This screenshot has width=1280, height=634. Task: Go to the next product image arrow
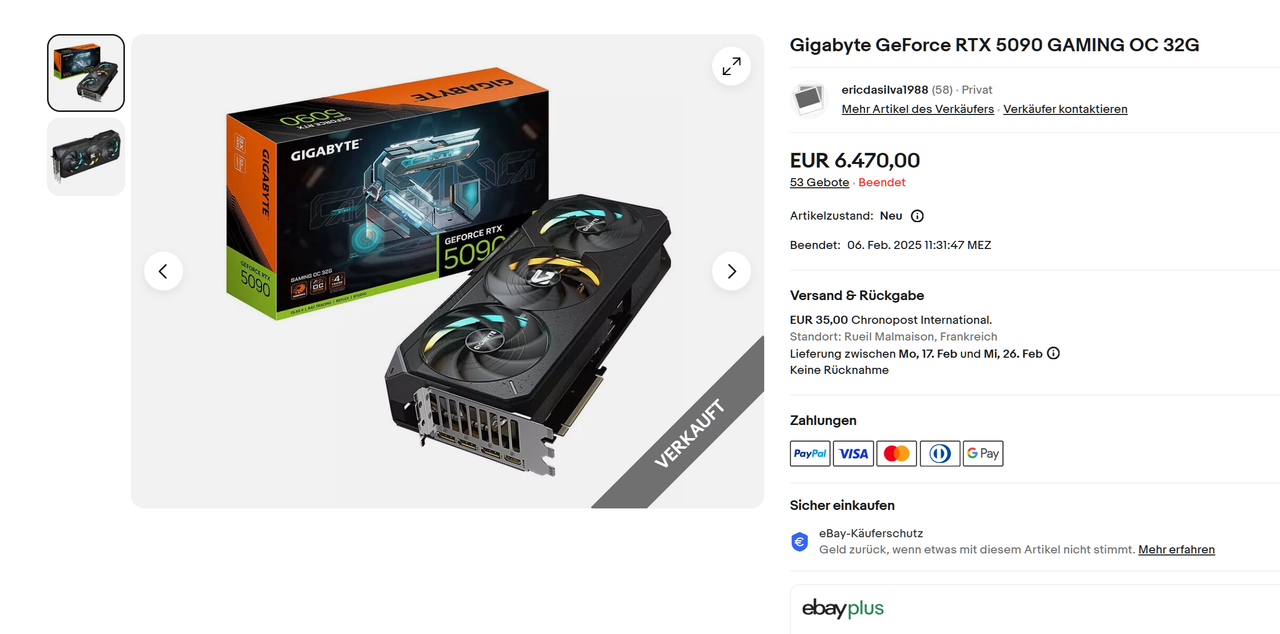click(x=731, y=271)
